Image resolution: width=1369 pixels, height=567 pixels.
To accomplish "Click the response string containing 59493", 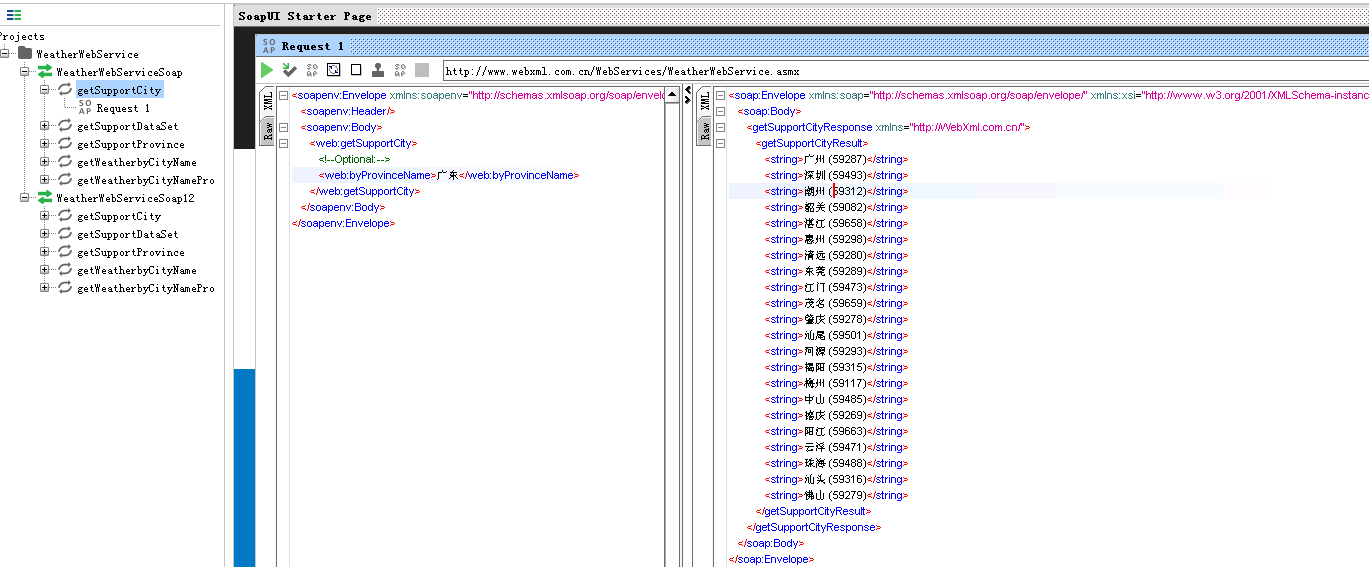I will [836, 175].
